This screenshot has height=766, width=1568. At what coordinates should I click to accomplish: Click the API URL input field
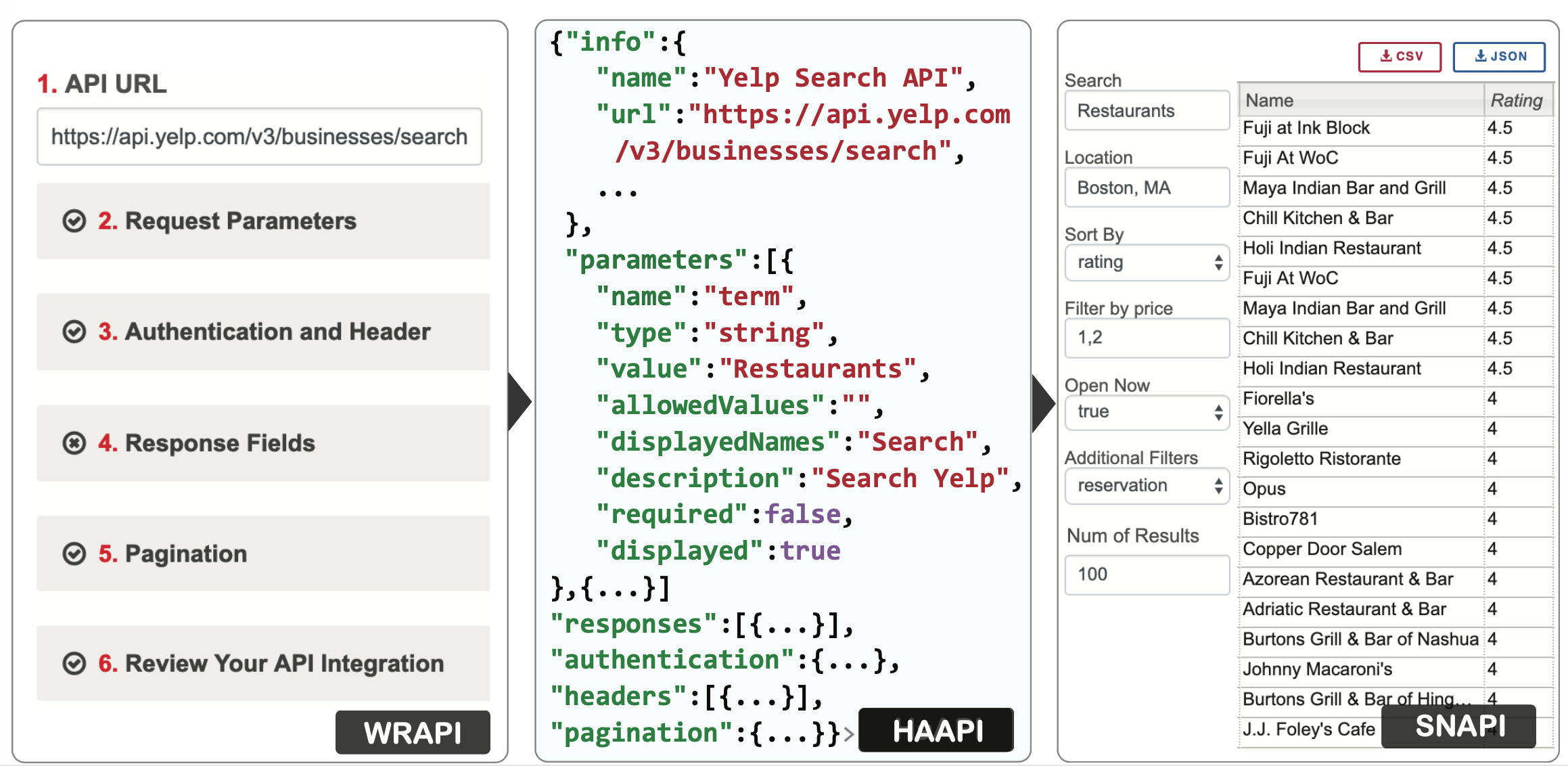259,137
